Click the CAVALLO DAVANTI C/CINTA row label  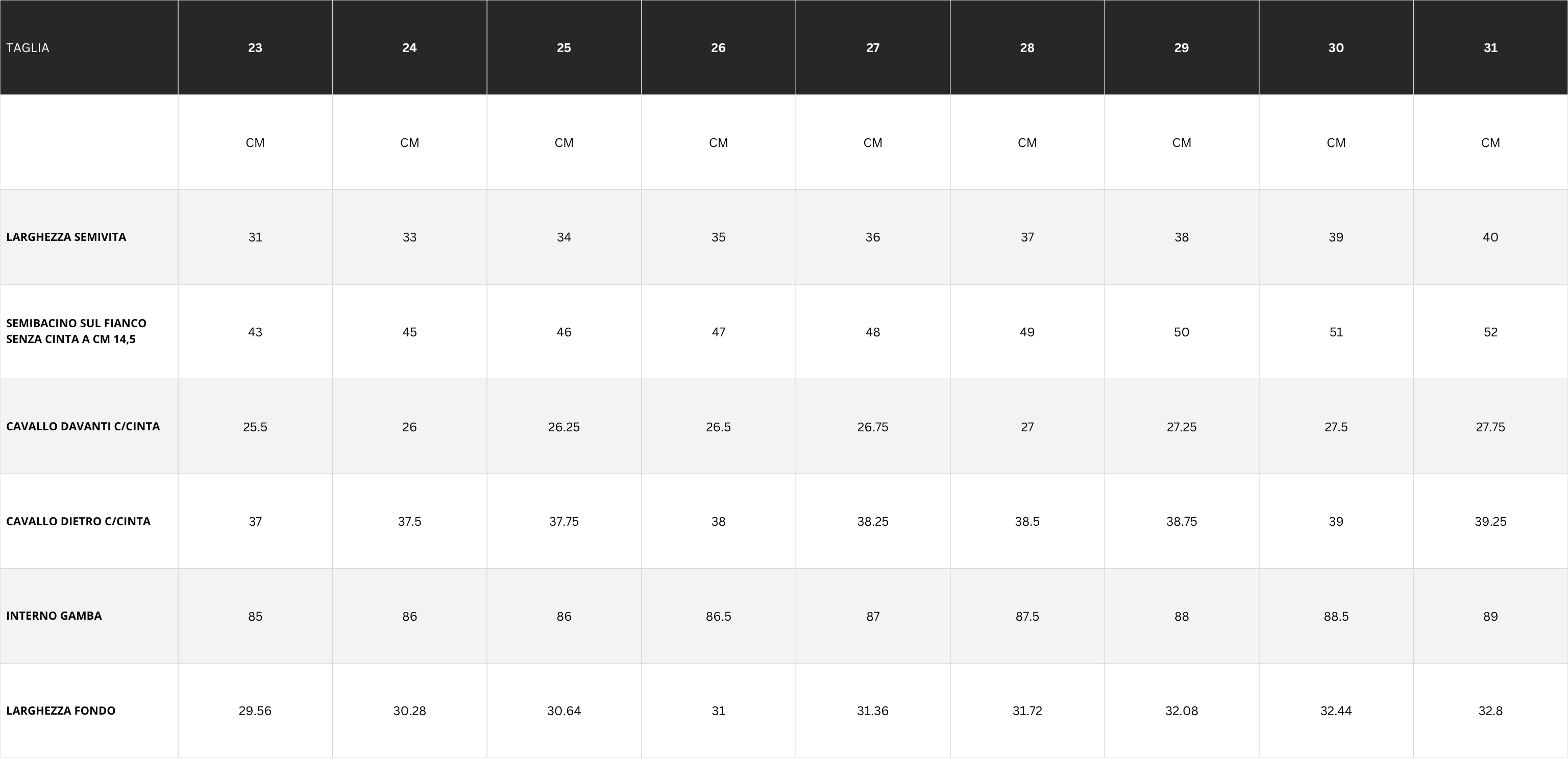(x=83, y=426)
